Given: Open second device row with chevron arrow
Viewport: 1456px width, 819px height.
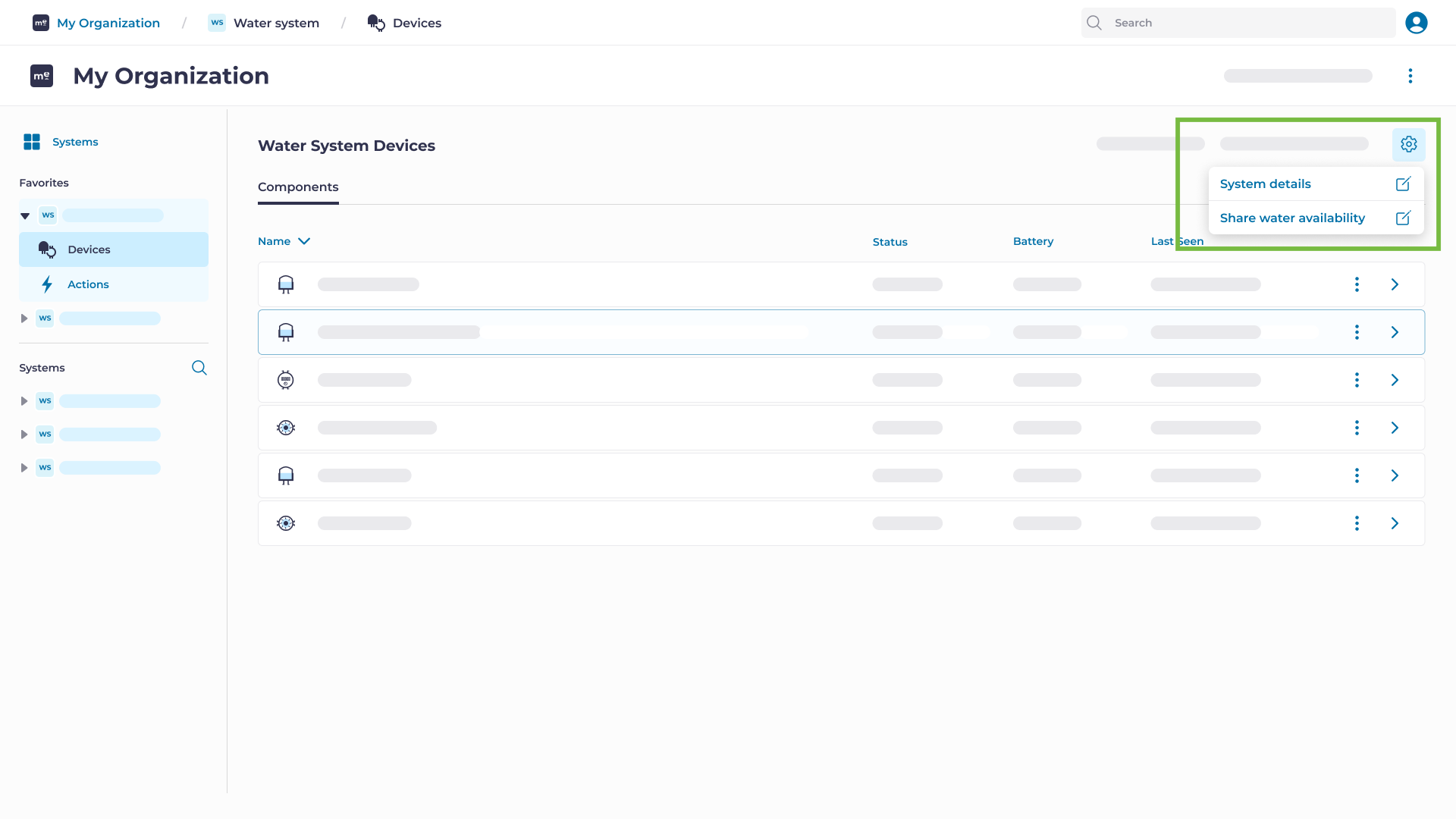Looking at the screenshot, I should [1395, 332].
